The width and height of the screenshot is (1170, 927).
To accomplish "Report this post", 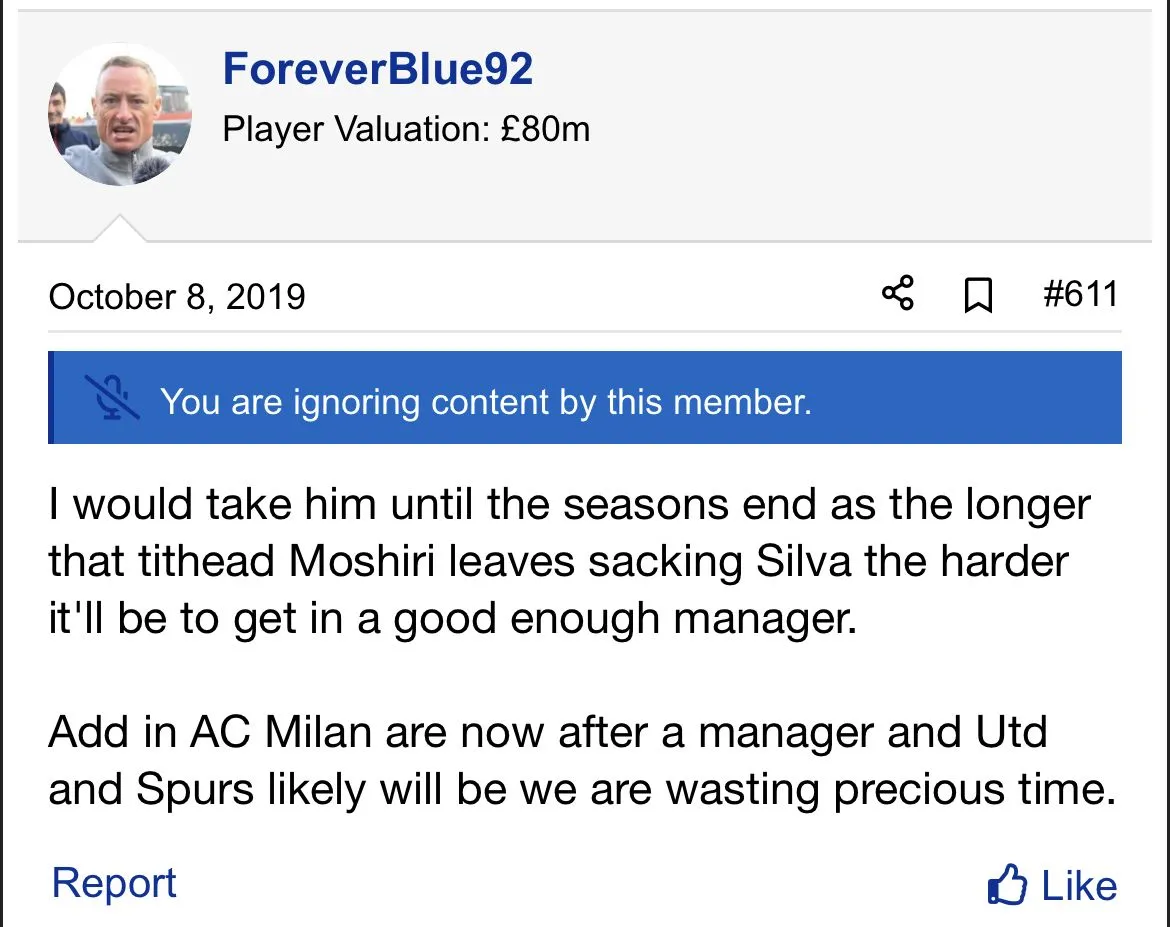I will point(114,884).
